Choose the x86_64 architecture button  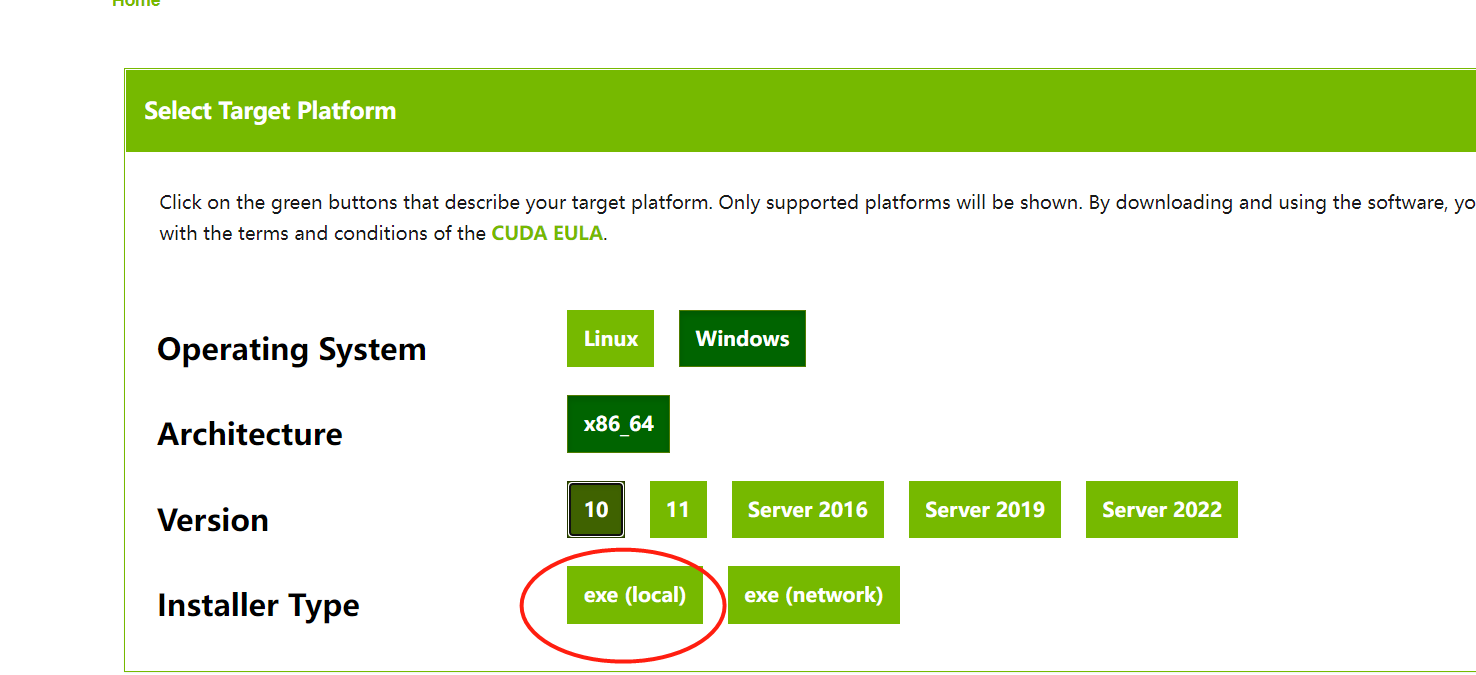[618, 424]
